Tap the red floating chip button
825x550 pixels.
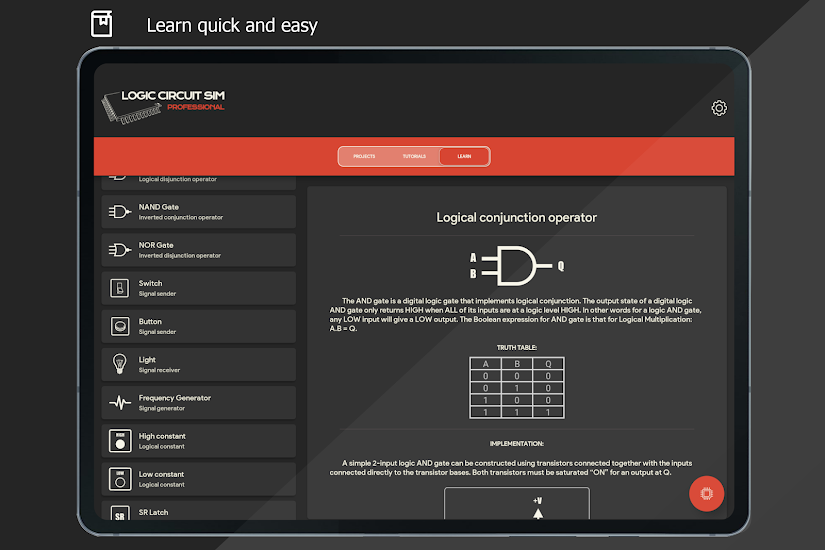click(706, 493)
